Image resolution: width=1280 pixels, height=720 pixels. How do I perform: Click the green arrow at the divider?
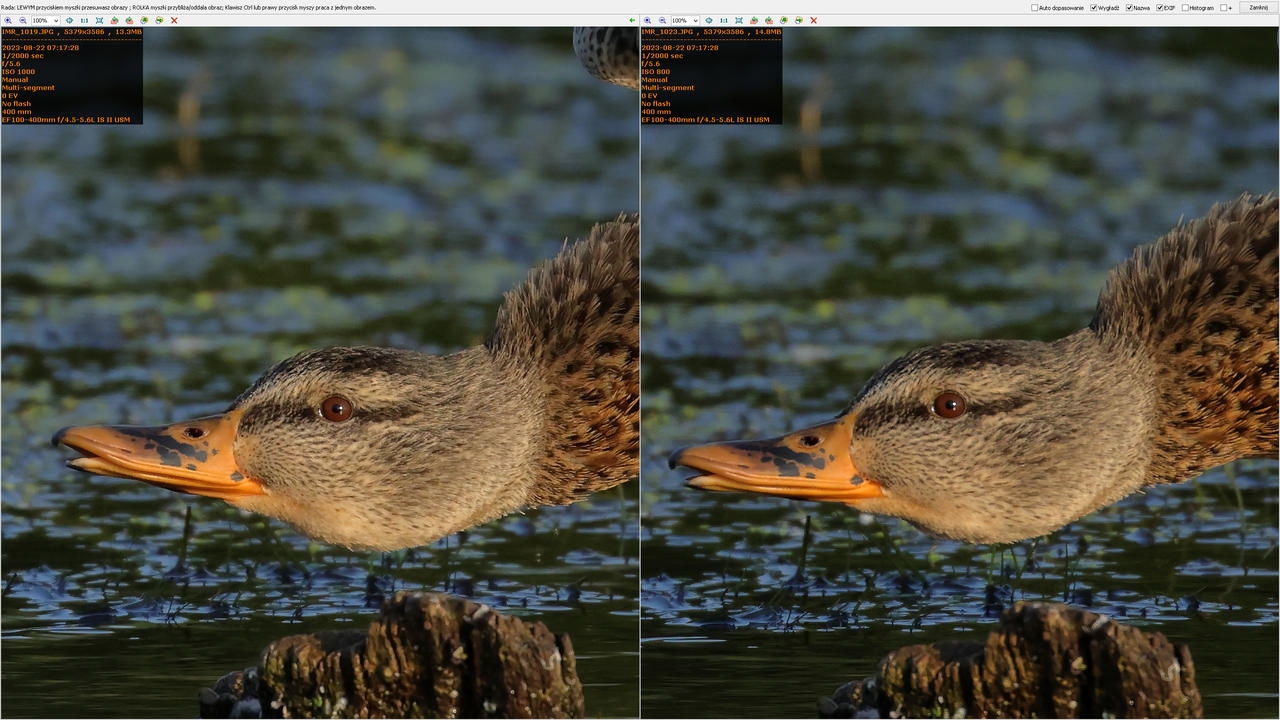632,20
